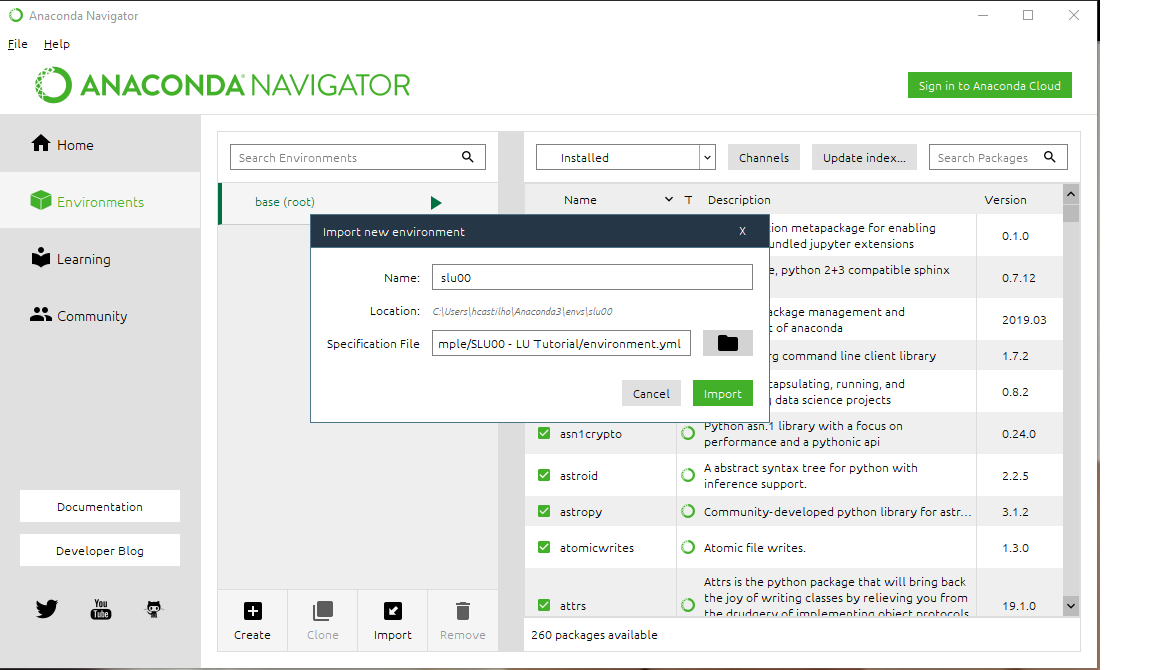Screen dimensions: 1152x670
Task: Click the Clone environment icon
Action: pyautogui.click(x=323, y=611)
